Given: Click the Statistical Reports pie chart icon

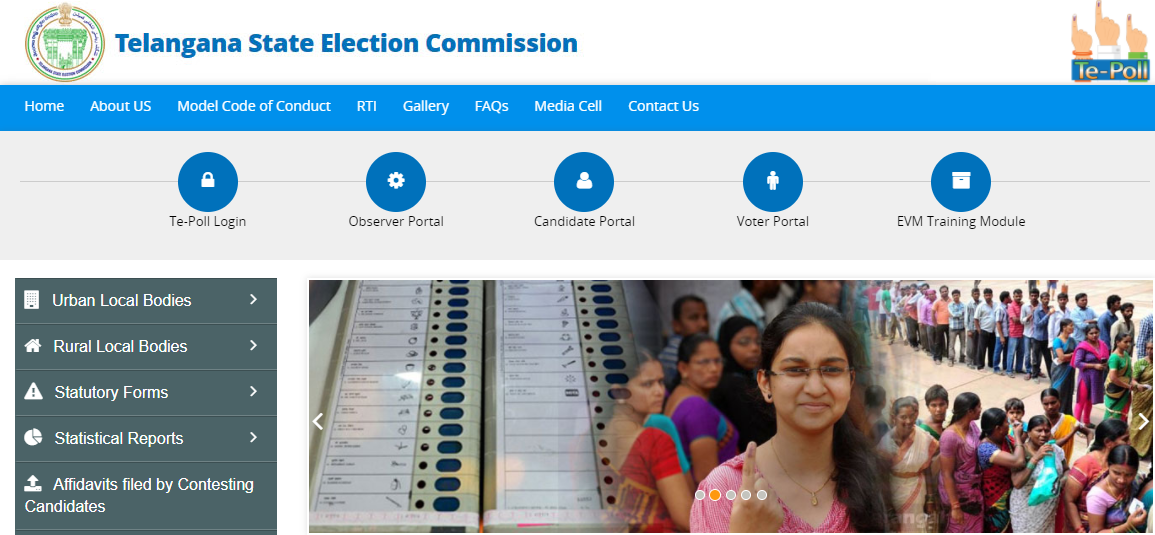Looking at the screenshot, I should click(32, 438).
